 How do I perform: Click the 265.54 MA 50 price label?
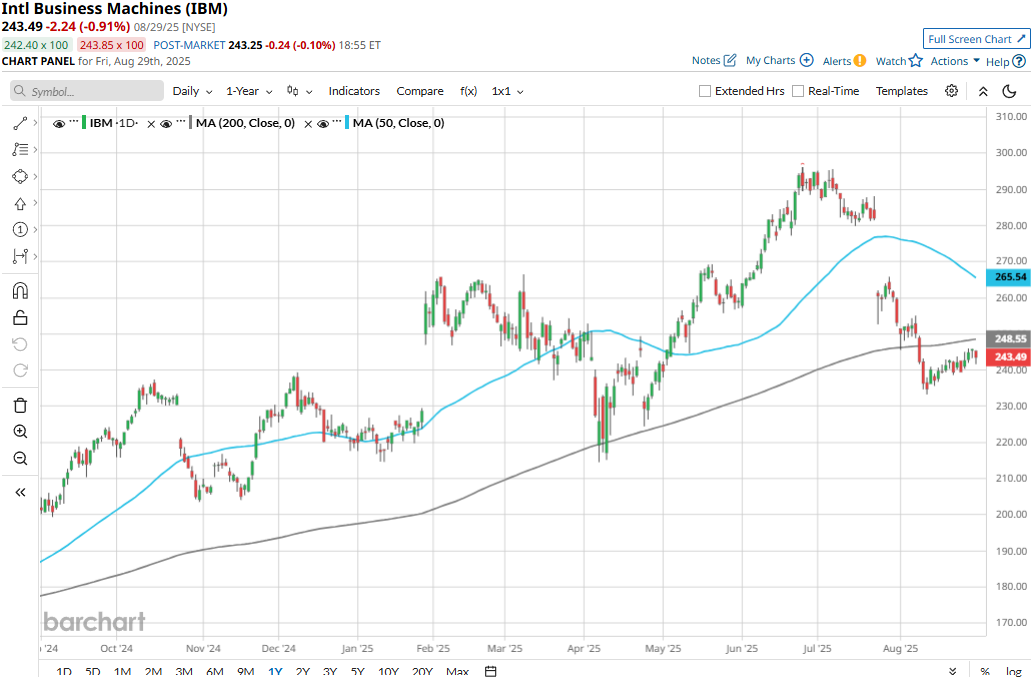[x=1009, y=277]
